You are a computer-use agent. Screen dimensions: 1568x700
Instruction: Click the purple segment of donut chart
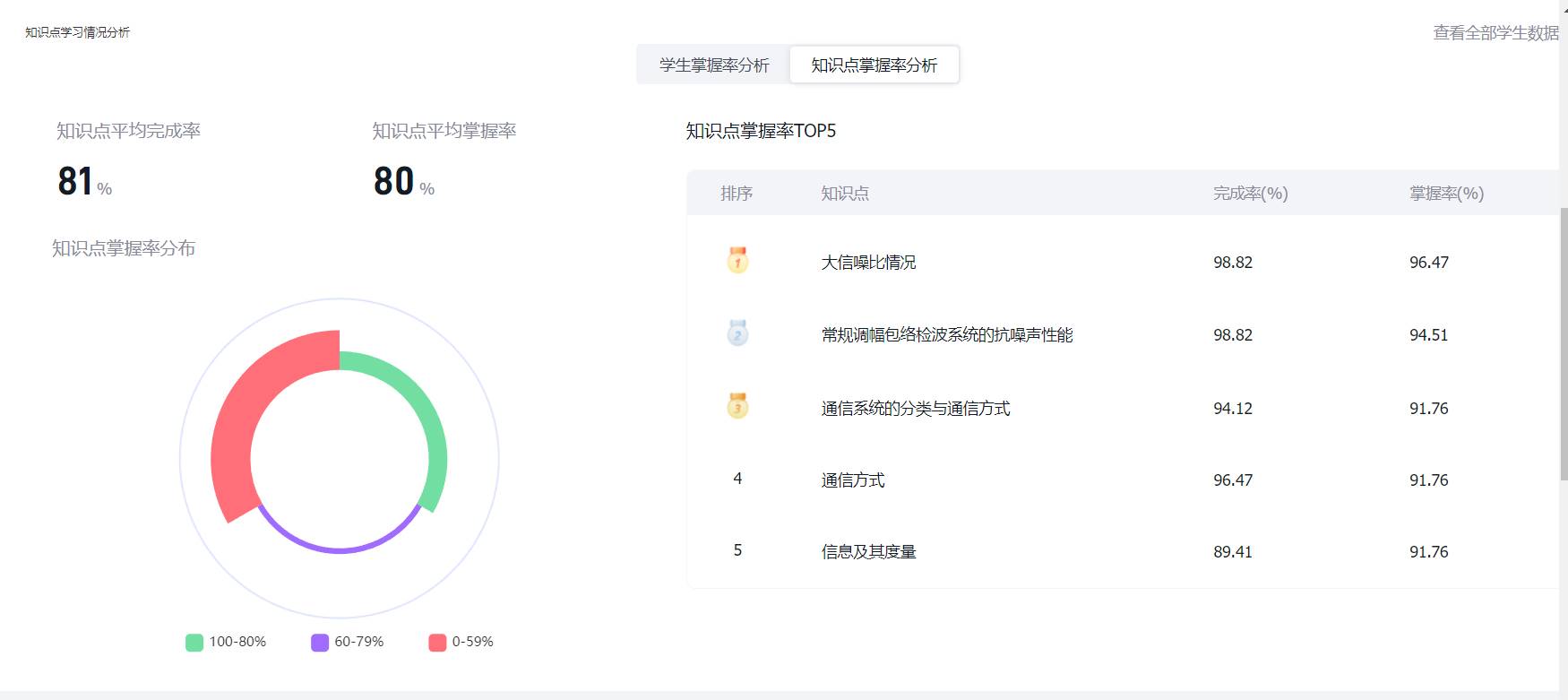(x=340, y=547)
